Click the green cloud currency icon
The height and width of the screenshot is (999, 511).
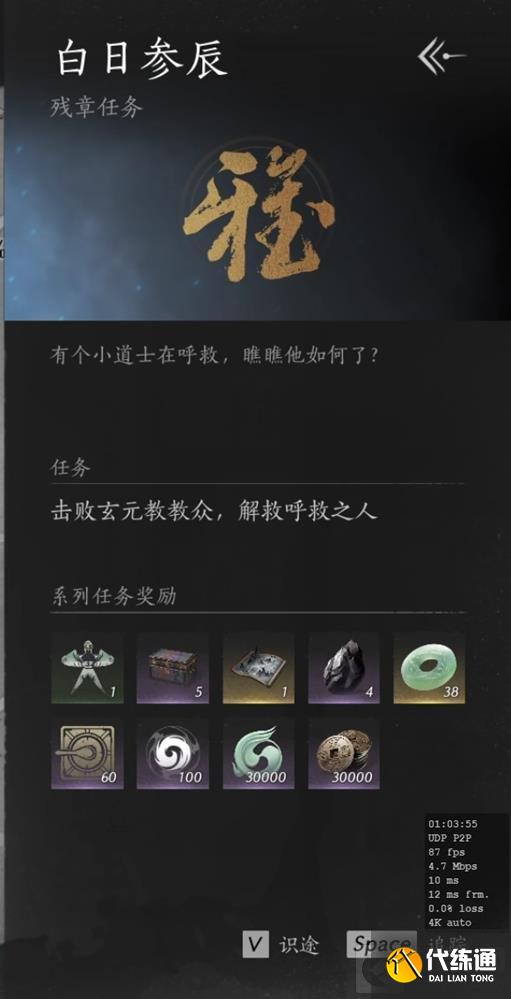pyautogui.click(x=259, y=754)
